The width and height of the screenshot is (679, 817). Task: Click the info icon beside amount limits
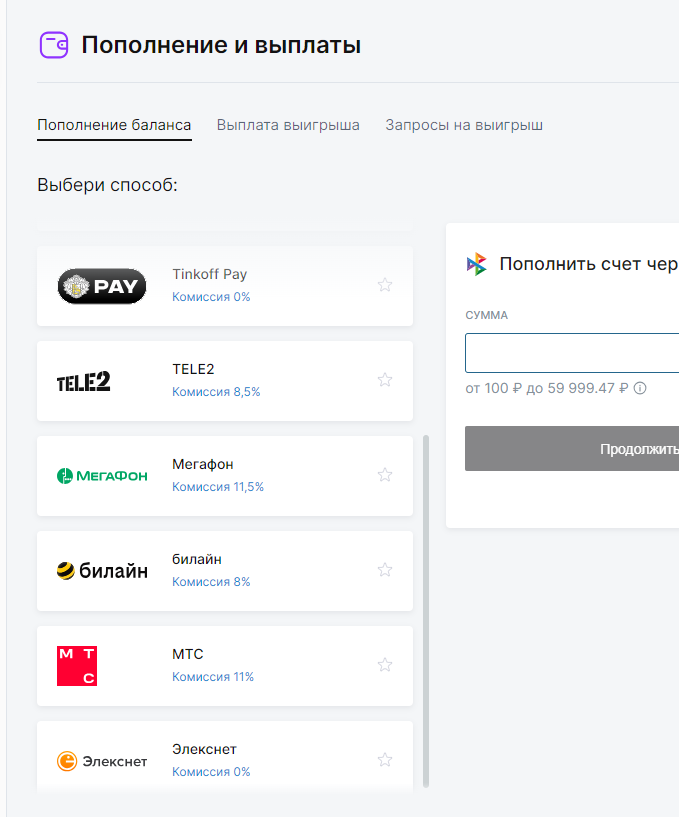pyautogui.click(x=640, y=388)
